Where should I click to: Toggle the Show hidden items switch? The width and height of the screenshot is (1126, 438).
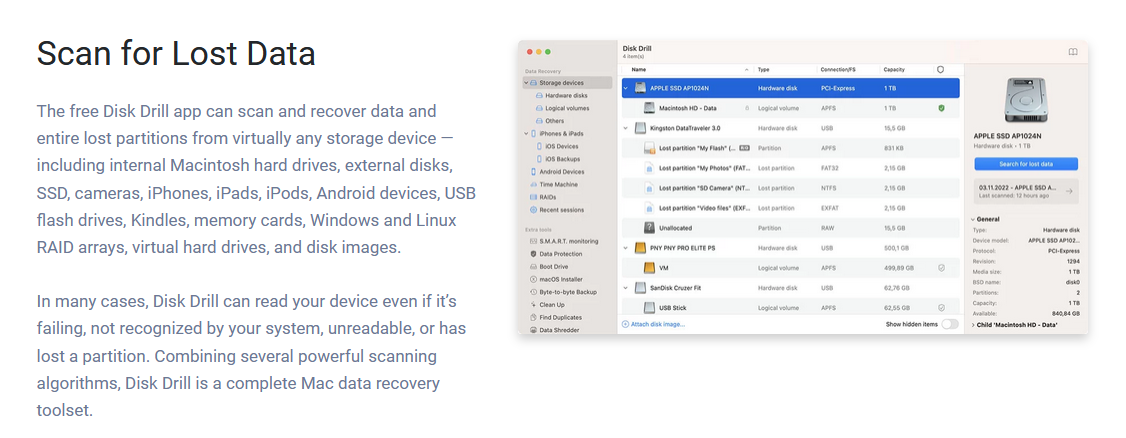(950, 325)
